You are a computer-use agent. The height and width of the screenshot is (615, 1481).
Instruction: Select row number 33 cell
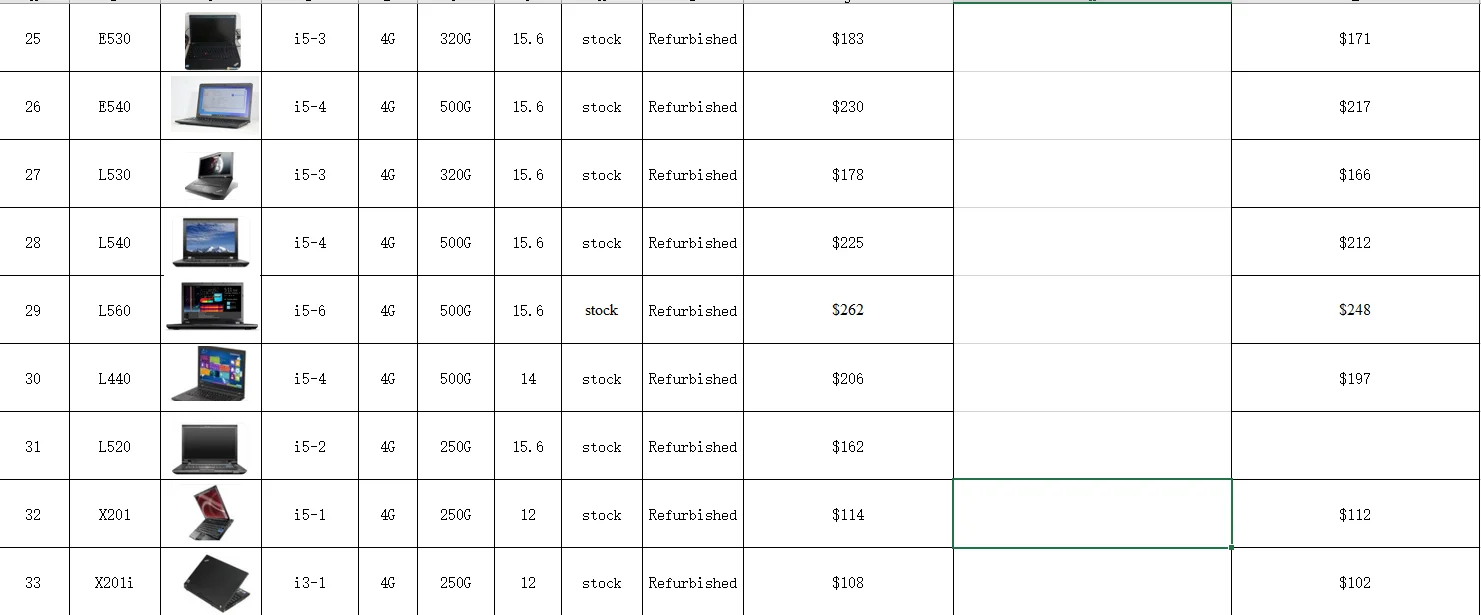coord(33,583)
